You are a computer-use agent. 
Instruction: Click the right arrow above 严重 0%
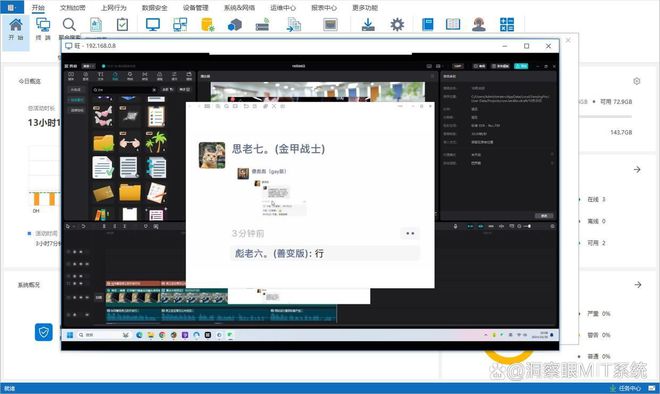pyautogui.click(x=638, y=285)
